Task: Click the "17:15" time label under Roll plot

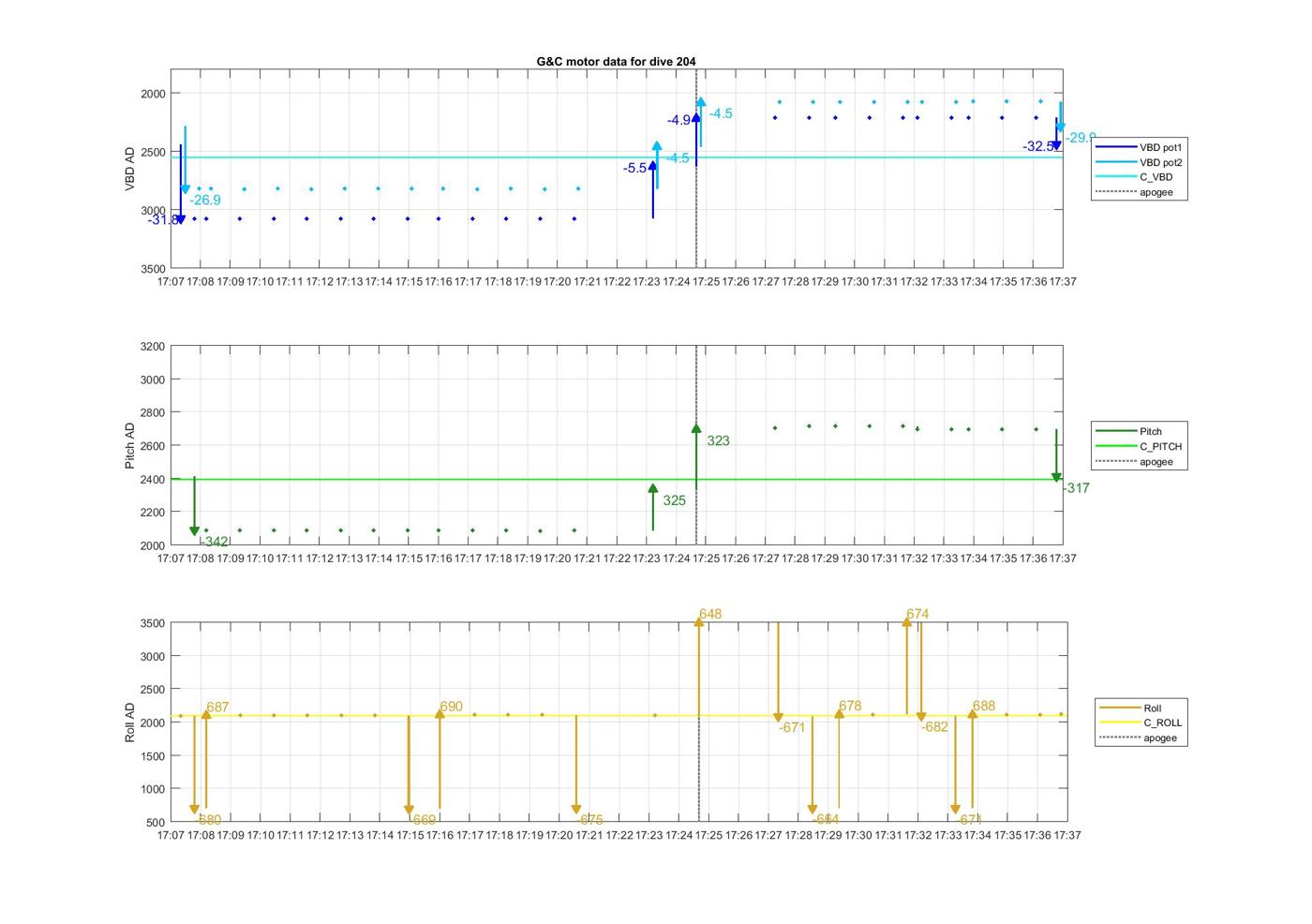Action: coord(410,835)
